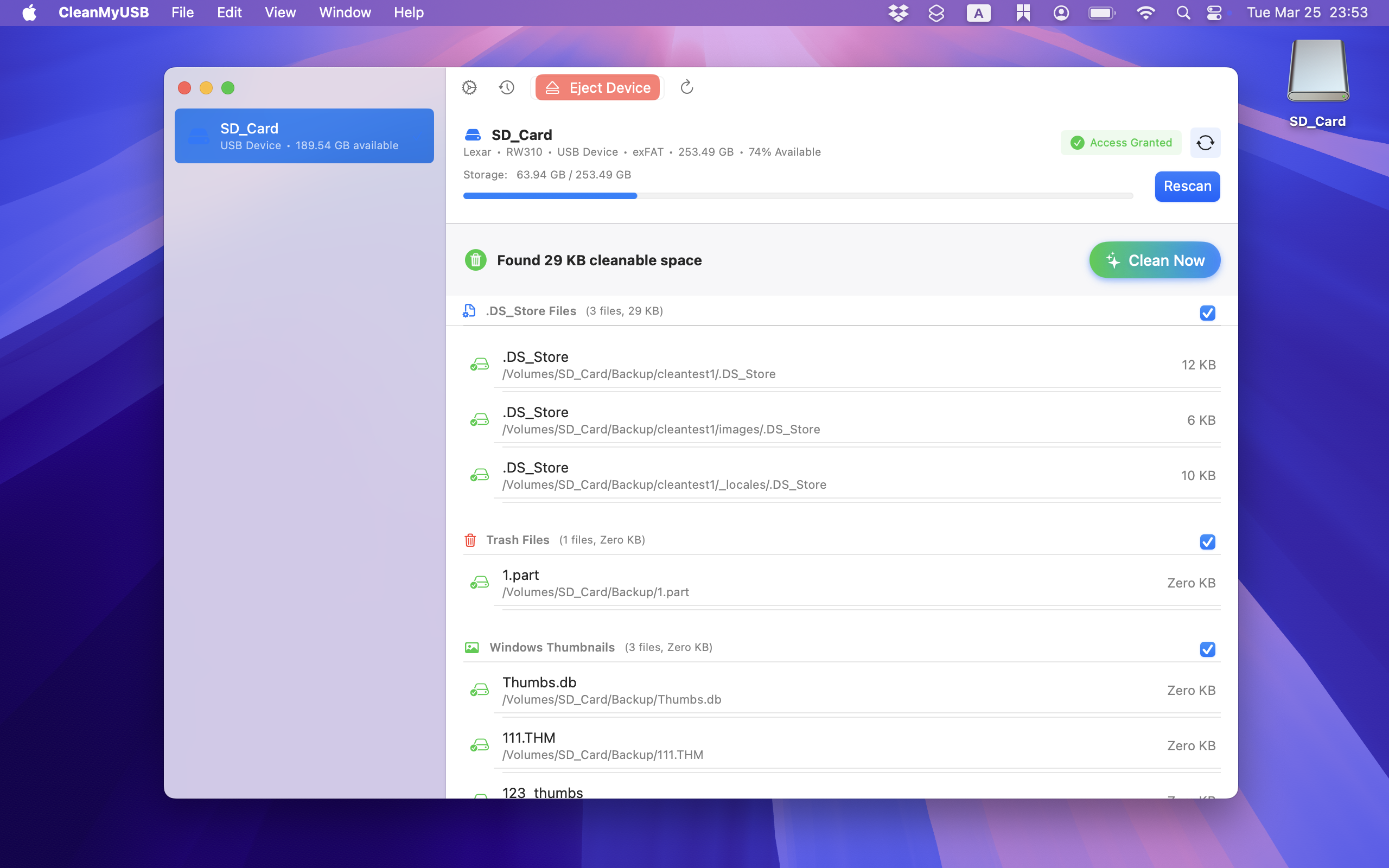Click the sync icon beside Access Granted
The height and width of the screenshot is (868, 1389).
tap(1205, 142)
